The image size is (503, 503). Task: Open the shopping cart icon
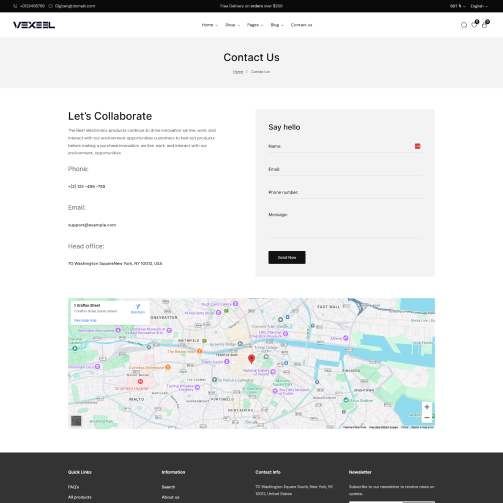pos(485,25)
